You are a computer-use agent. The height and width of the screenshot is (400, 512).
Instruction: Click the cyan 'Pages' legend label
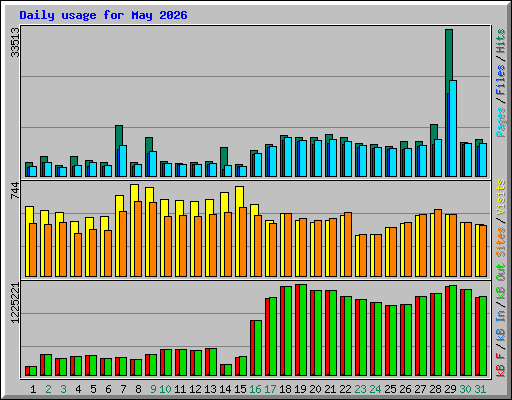(x=501, y=122)
